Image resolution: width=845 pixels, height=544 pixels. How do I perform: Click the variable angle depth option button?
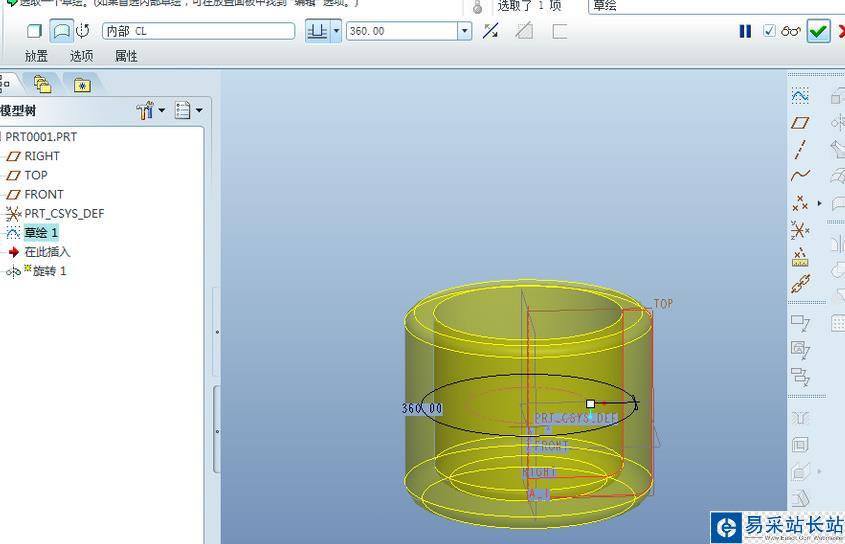pyautogui.click(x=317, y=31)
